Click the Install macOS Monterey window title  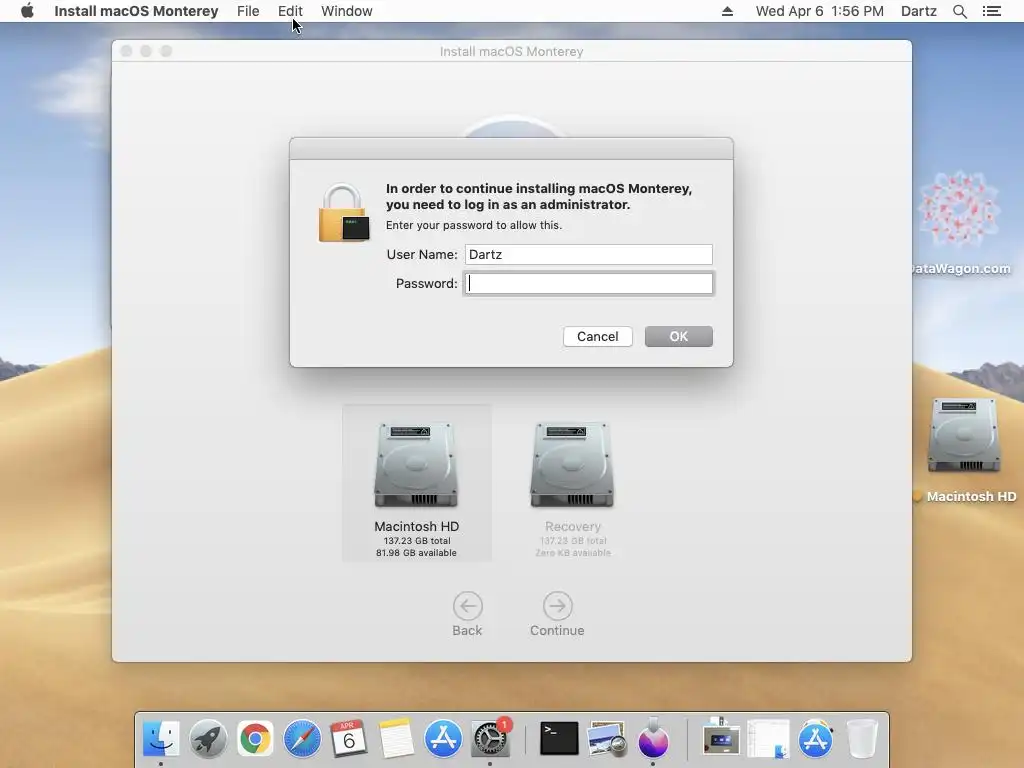tap(511, 51)
